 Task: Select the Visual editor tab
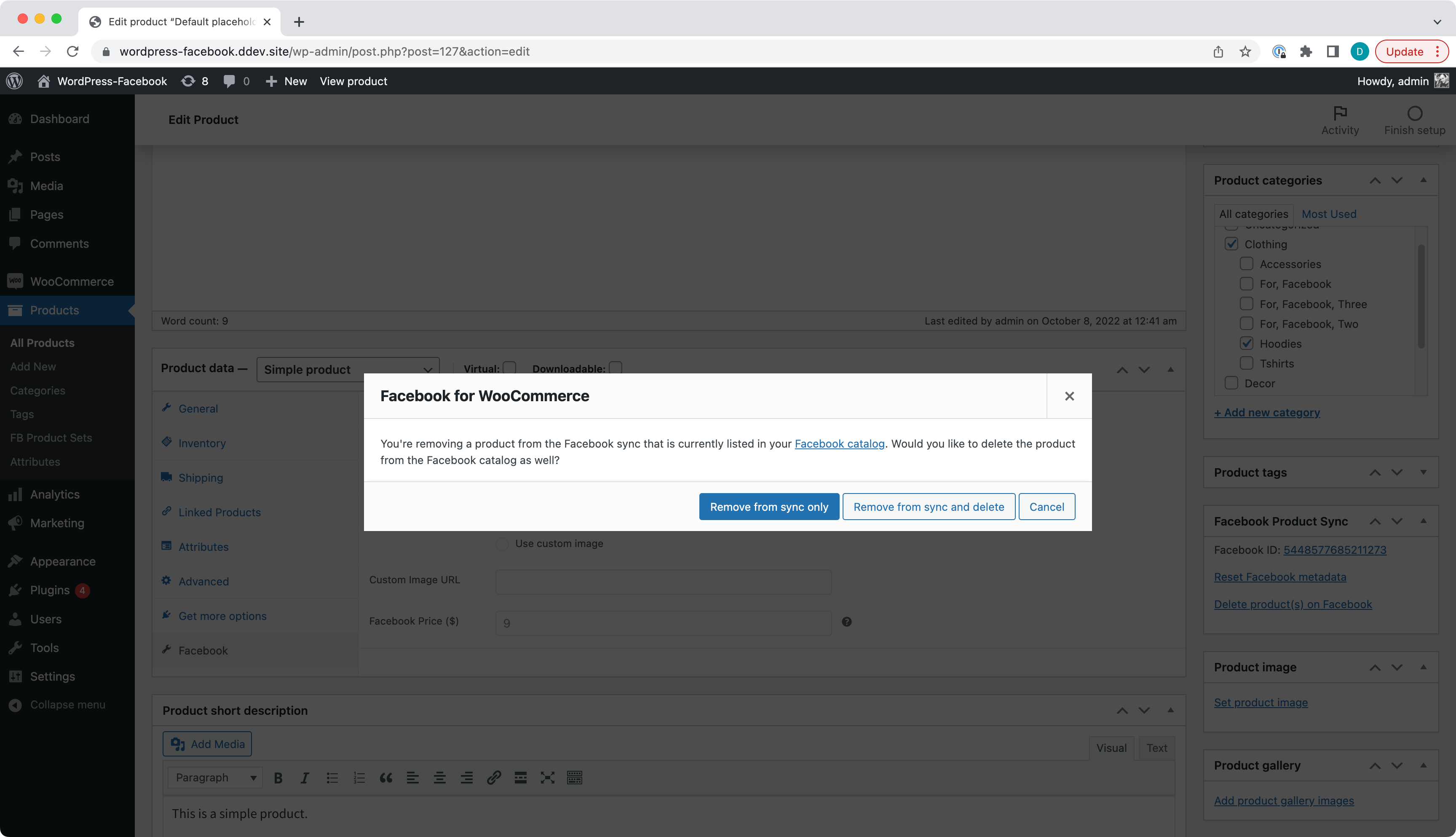(1110, 747)
